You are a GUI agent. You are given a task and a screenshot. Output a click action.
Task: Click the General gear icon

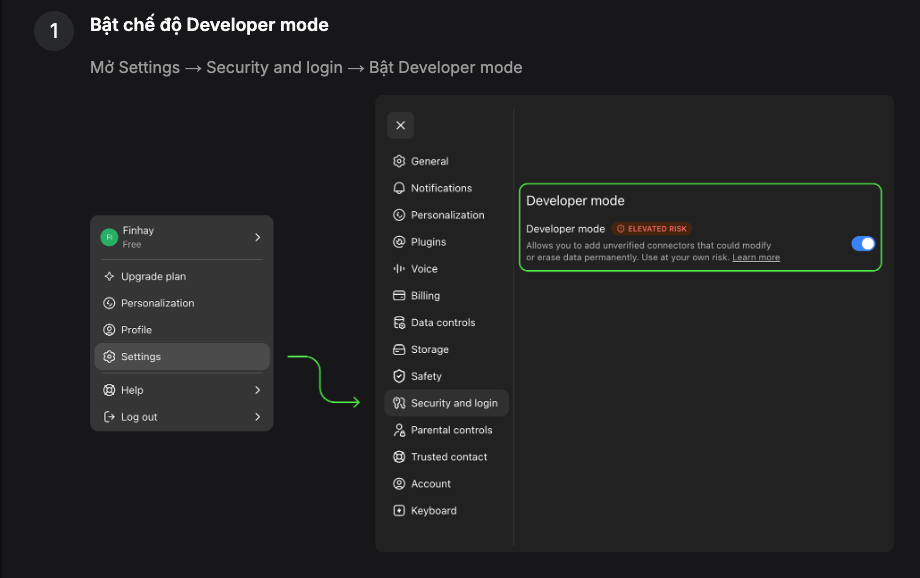tap(399, 161)
